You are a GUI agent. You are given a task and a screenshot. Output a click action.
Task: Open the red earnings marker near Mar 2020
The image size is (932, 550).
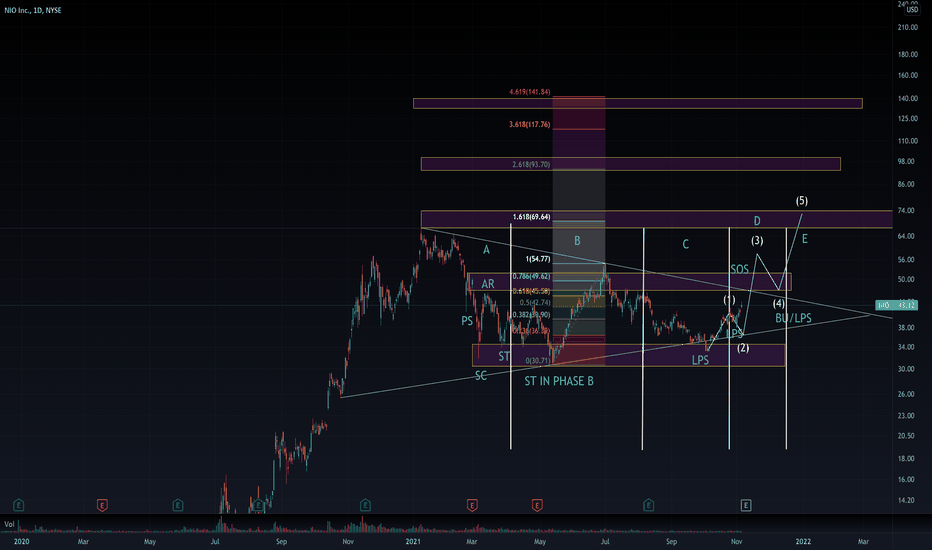click(102, 505)
